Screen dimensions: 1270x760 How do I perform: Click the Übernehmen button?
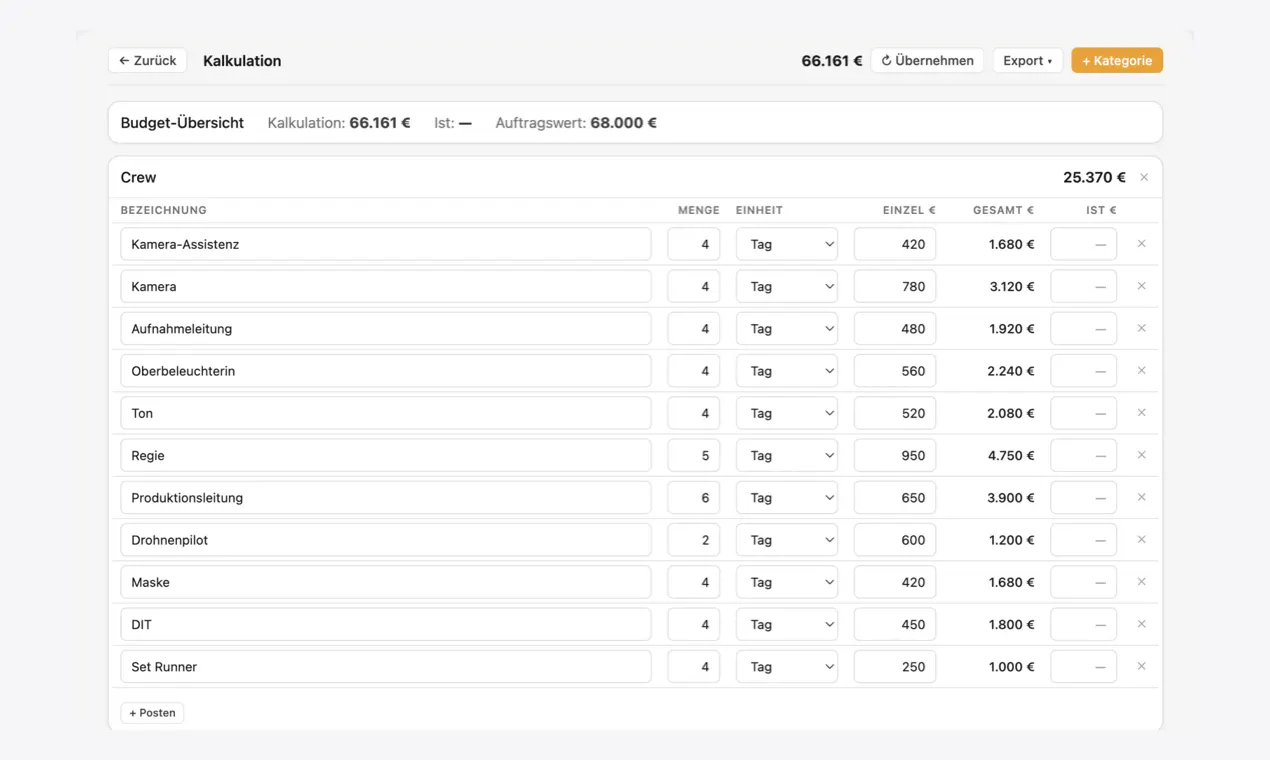pyautogui.click(x=927, y=60)
